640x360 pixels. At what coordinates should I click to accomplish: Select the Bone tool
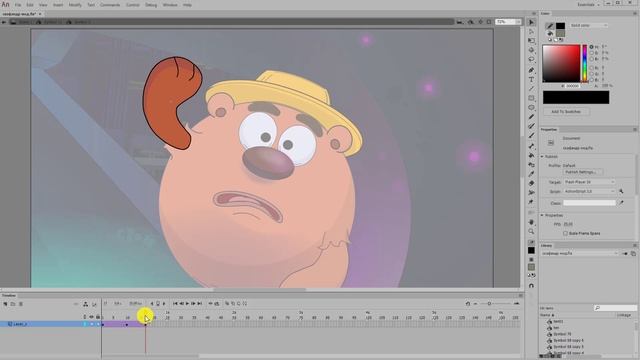coord(531,146)
